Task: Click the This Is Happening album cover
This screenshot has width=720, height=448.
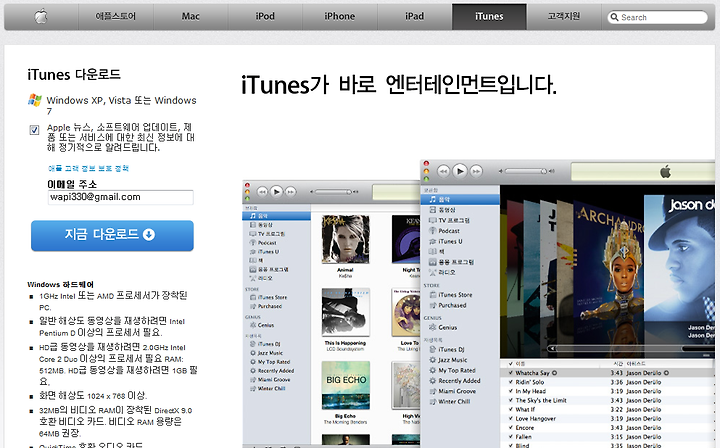Action: 345,313
